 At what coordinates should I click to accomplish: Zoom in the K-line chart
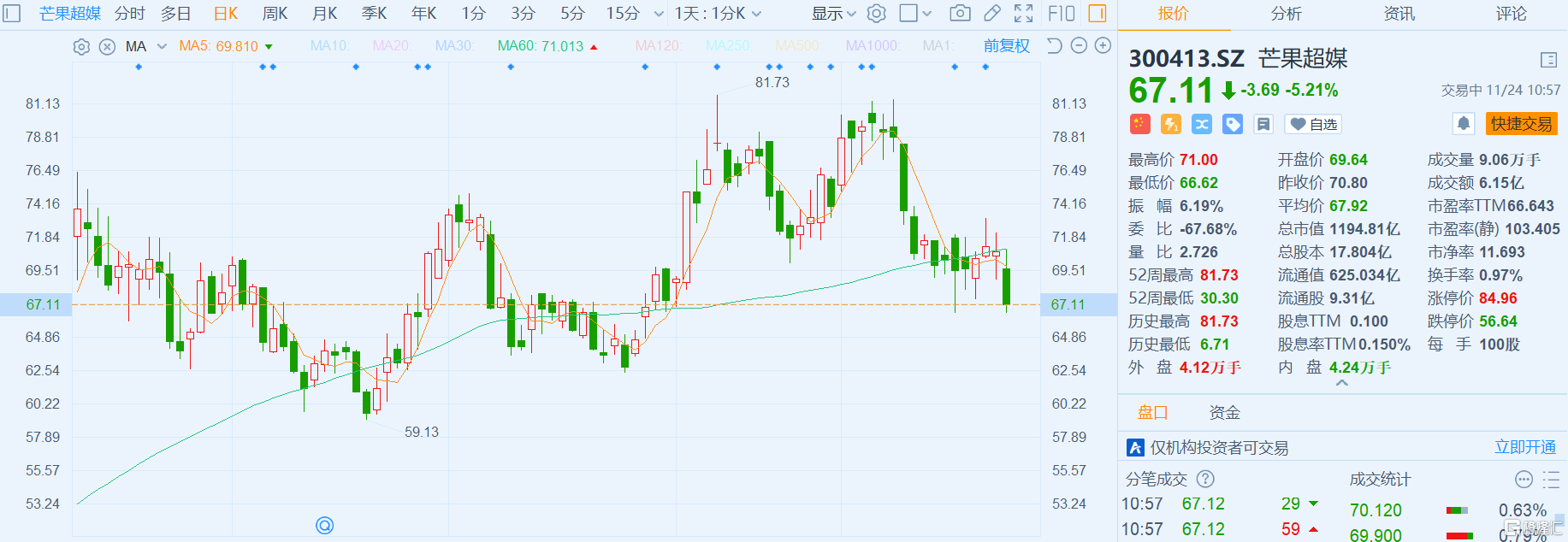tap(1104, 46)
